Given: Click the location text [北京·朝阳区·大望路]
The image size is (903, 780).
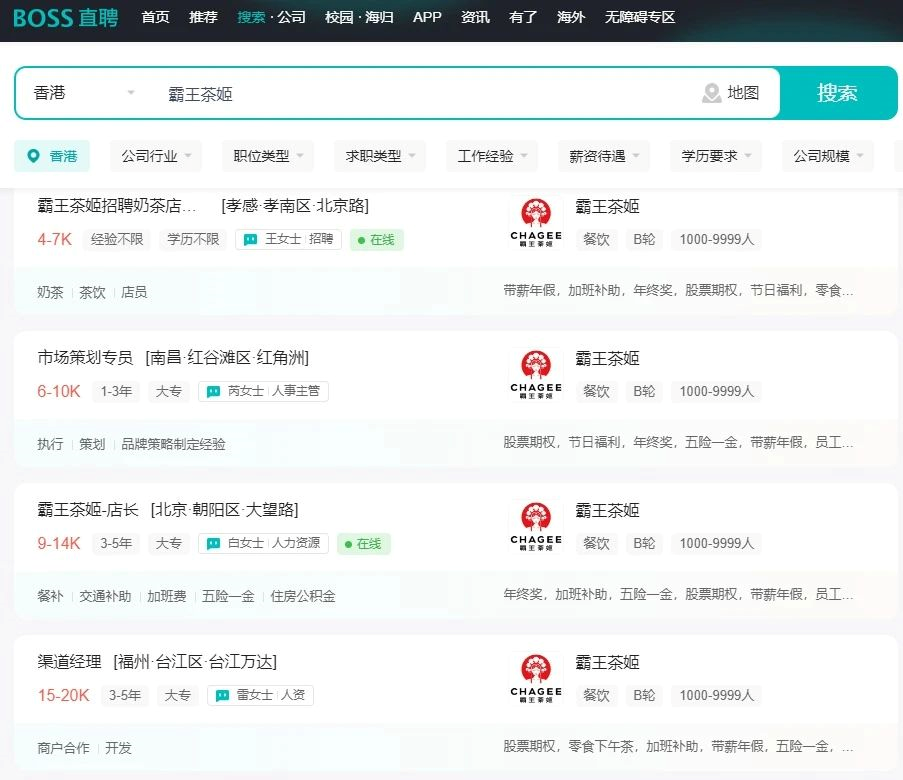Looking at the screenshot, I should click(x=225, y=510).
